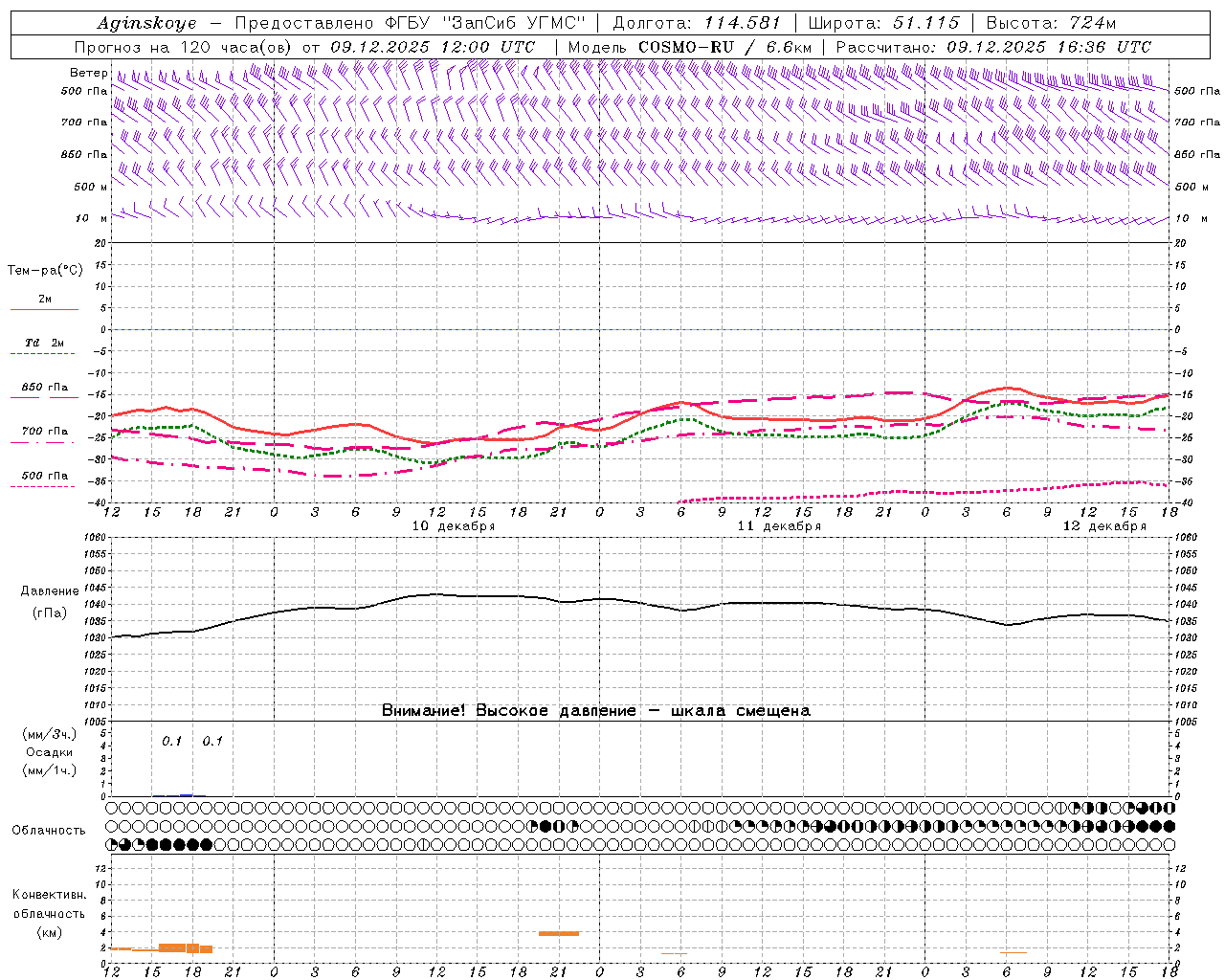Click the dashed line sample under '700 гПа' legend
The image size is (1225, 980).
[x=44, y=442]
